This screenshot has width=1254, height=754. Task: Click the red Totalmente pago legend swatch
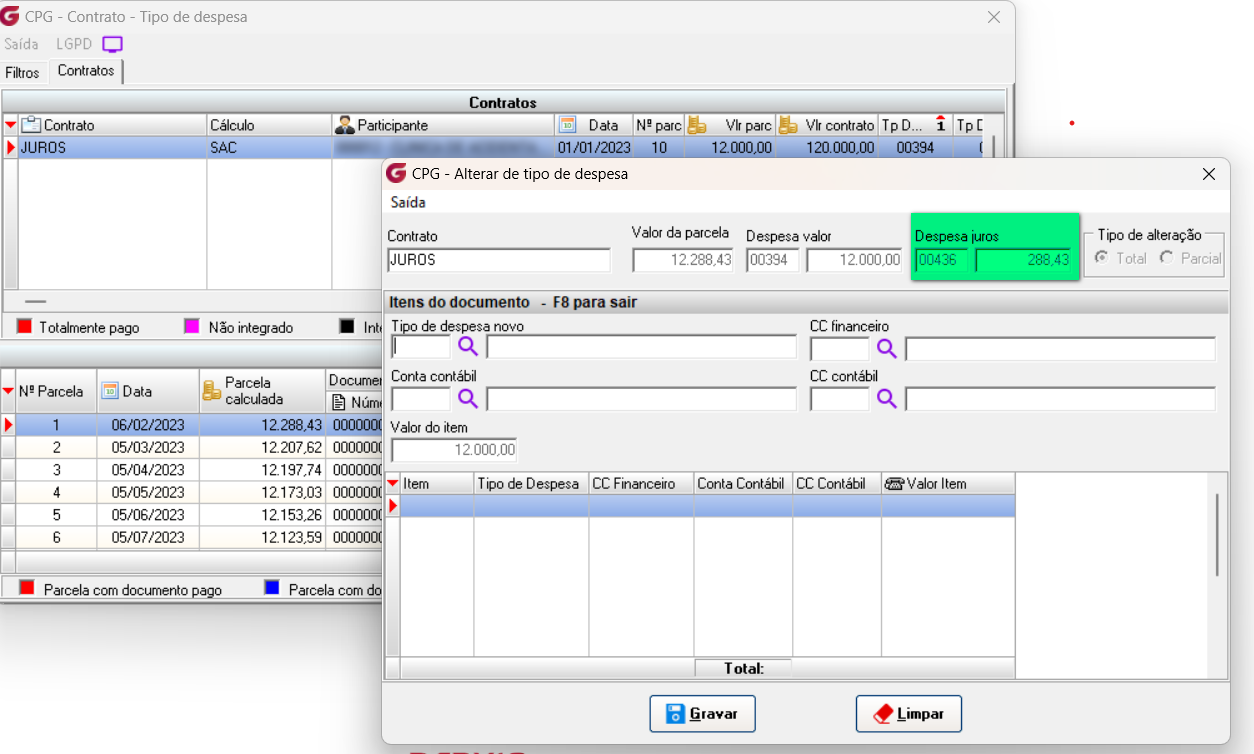click(x=25, y=326)
